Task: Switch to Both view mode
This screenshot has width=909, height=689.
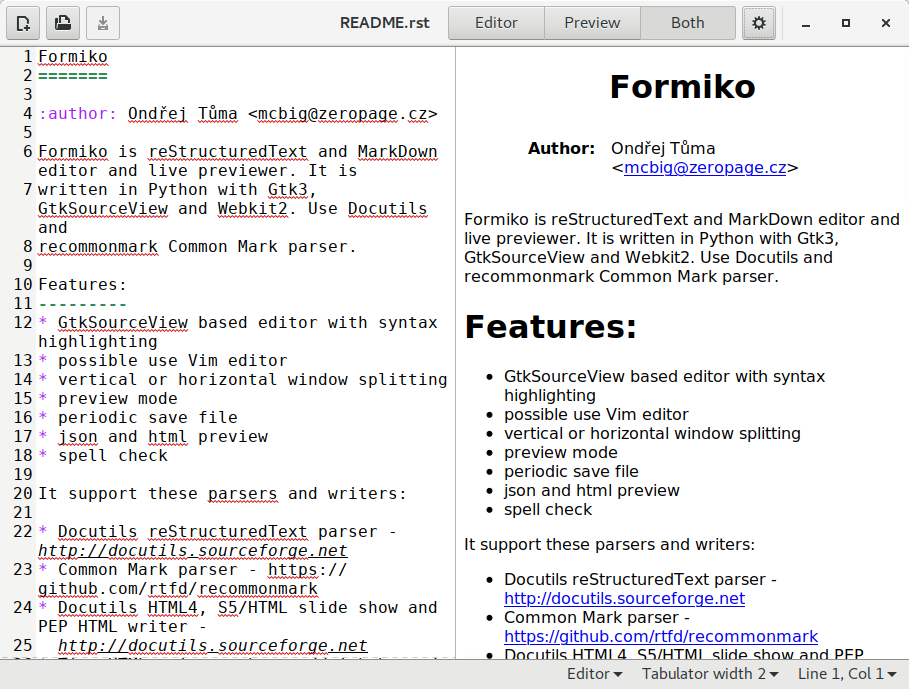Action: [x=688, y=23]
